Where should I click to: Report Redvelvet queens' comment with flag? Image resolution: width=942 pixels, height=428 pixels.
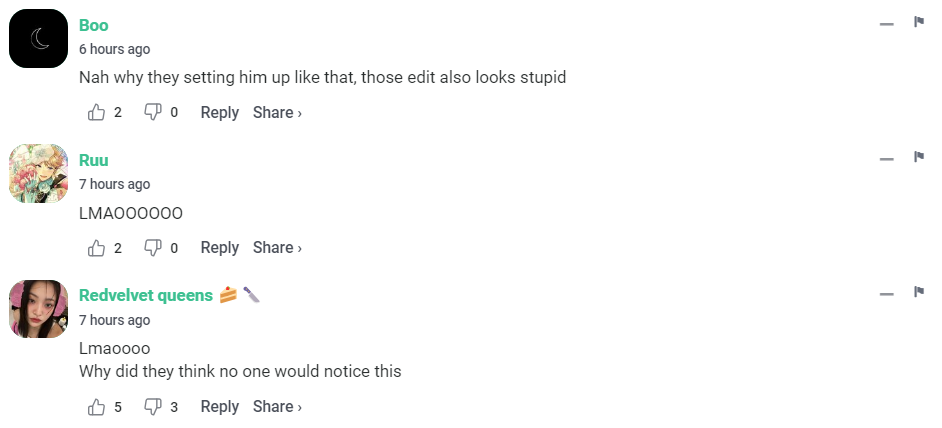[918, 292]
